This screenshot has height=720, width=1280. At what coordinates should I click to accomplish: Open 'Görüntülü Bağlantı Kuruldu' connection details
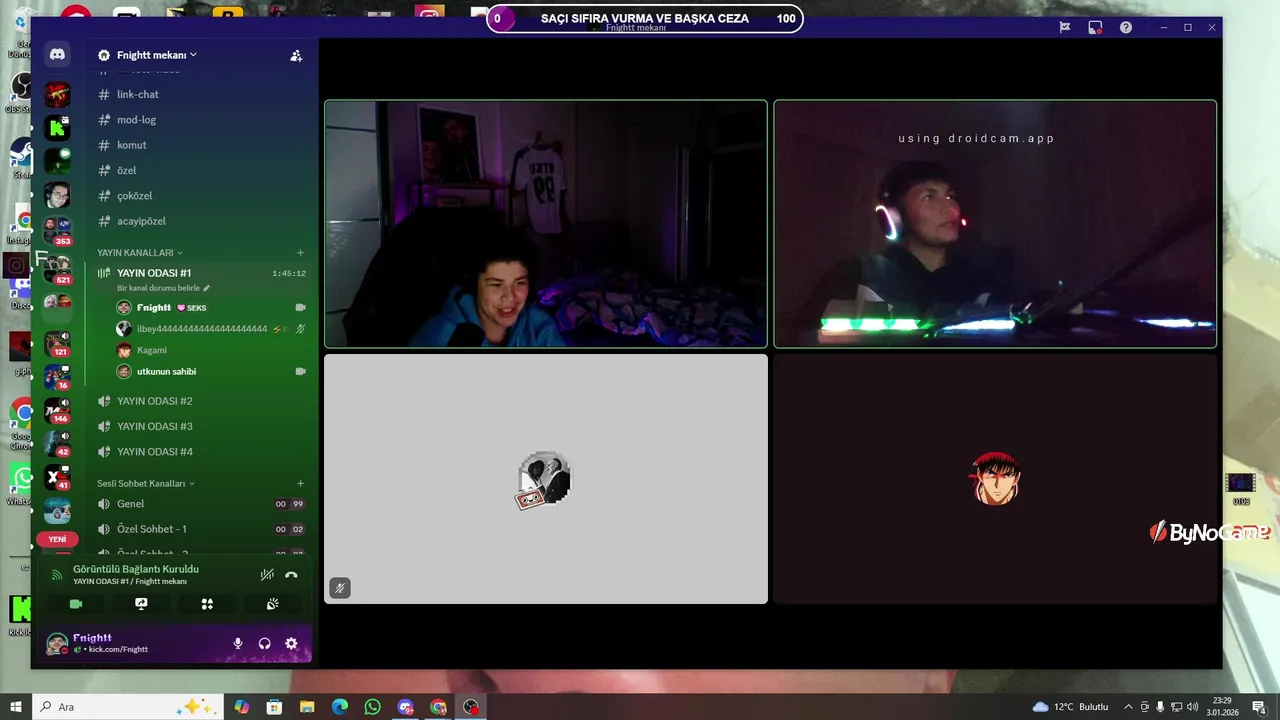(x=136, y=569)
